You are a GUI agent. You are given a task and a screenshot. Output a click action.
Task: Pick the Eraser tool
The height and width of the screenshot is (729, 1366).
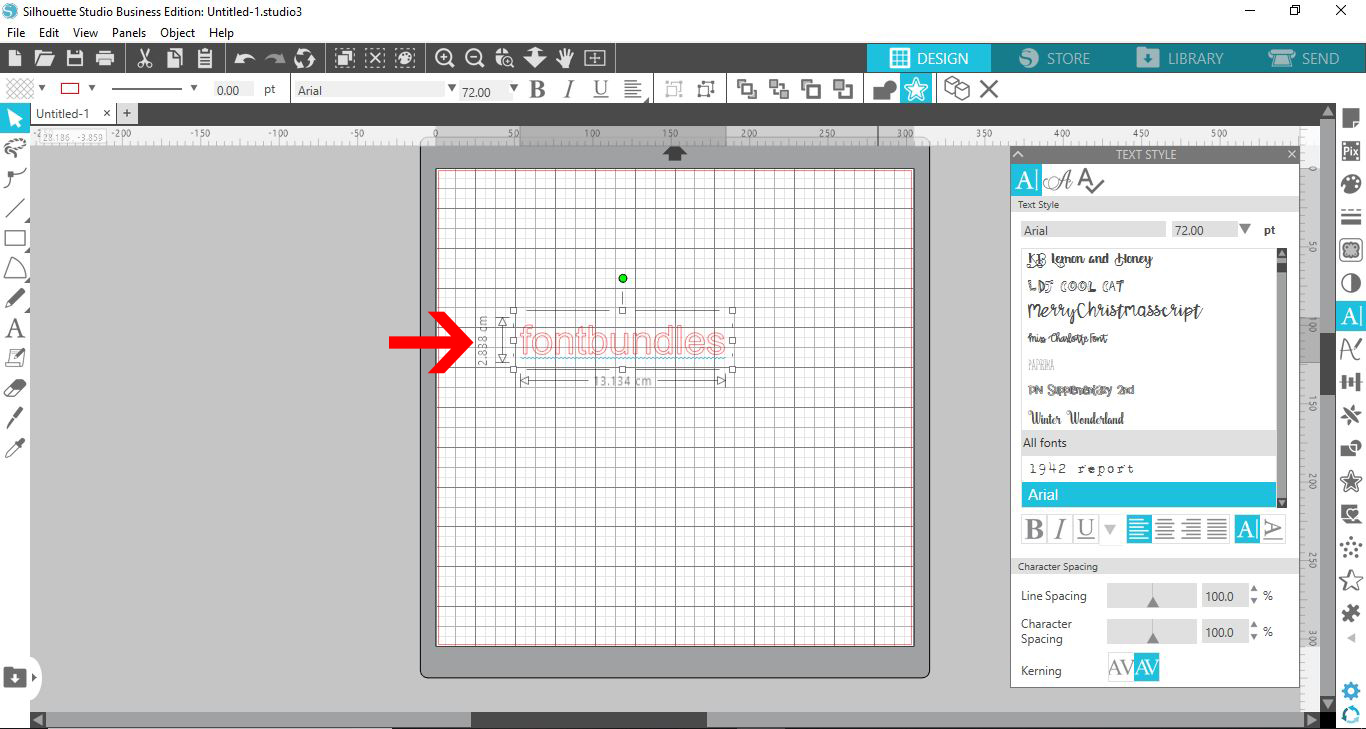(x=15, y=388)
